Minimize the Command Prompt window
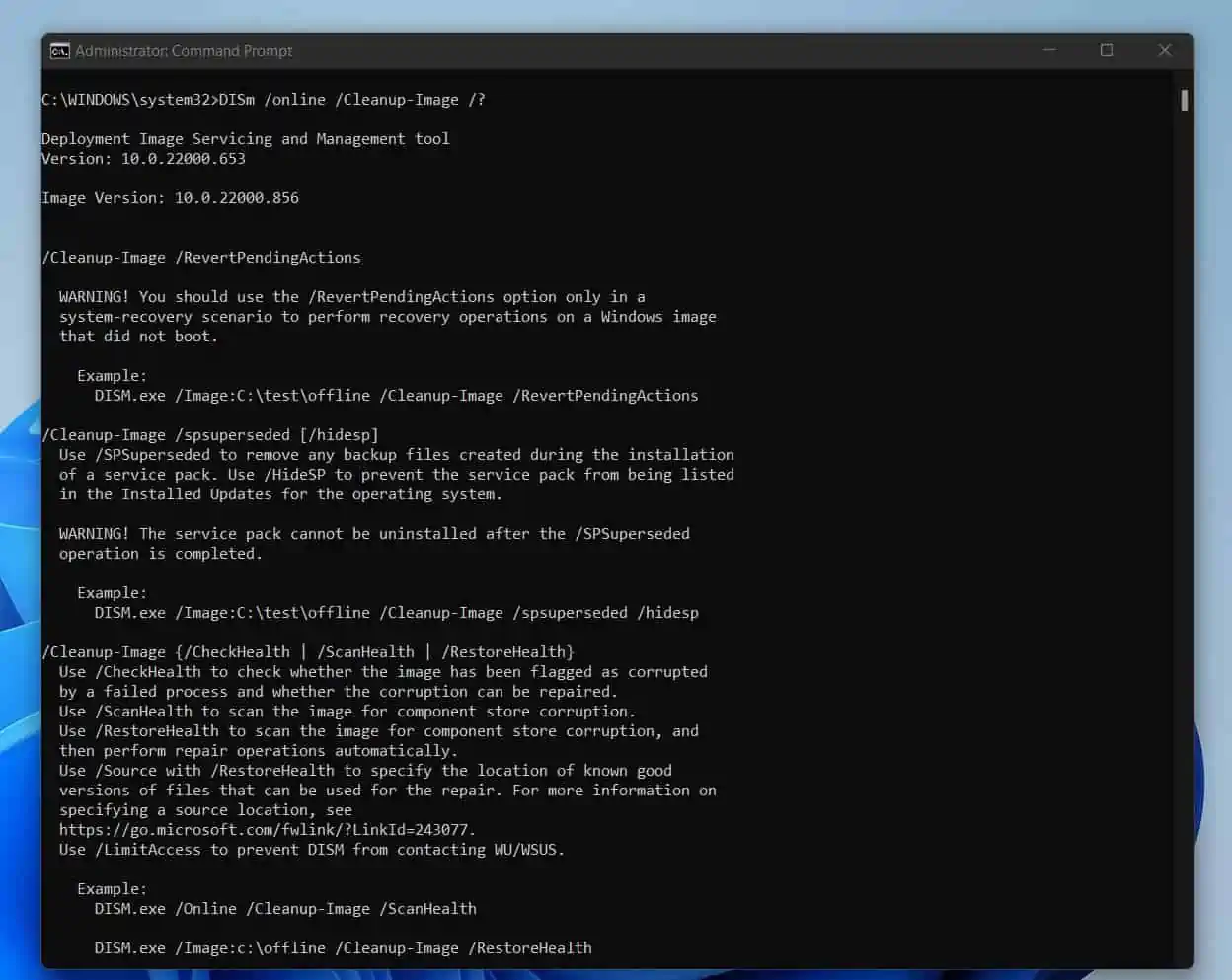Image resolution: width=1232 pixels, height=980 pixels. (x=1049, y=50)
